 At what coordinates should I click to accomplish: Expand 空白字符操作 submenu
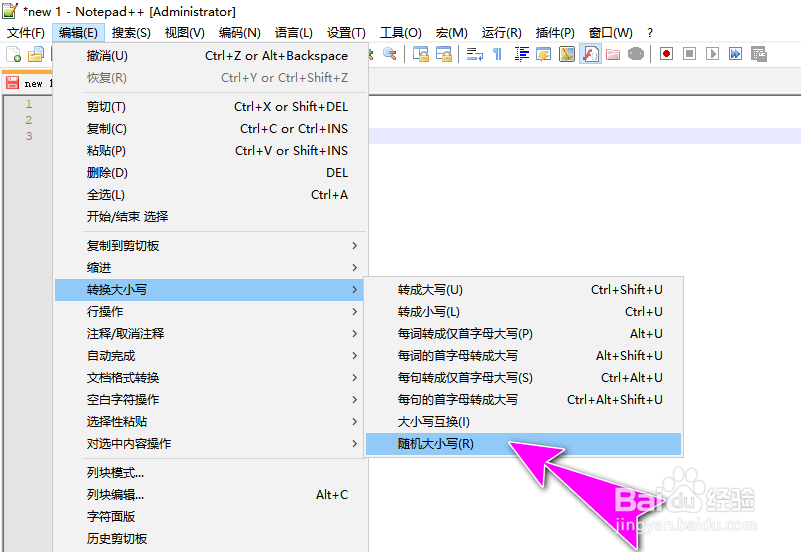click(x=210, y=399)
